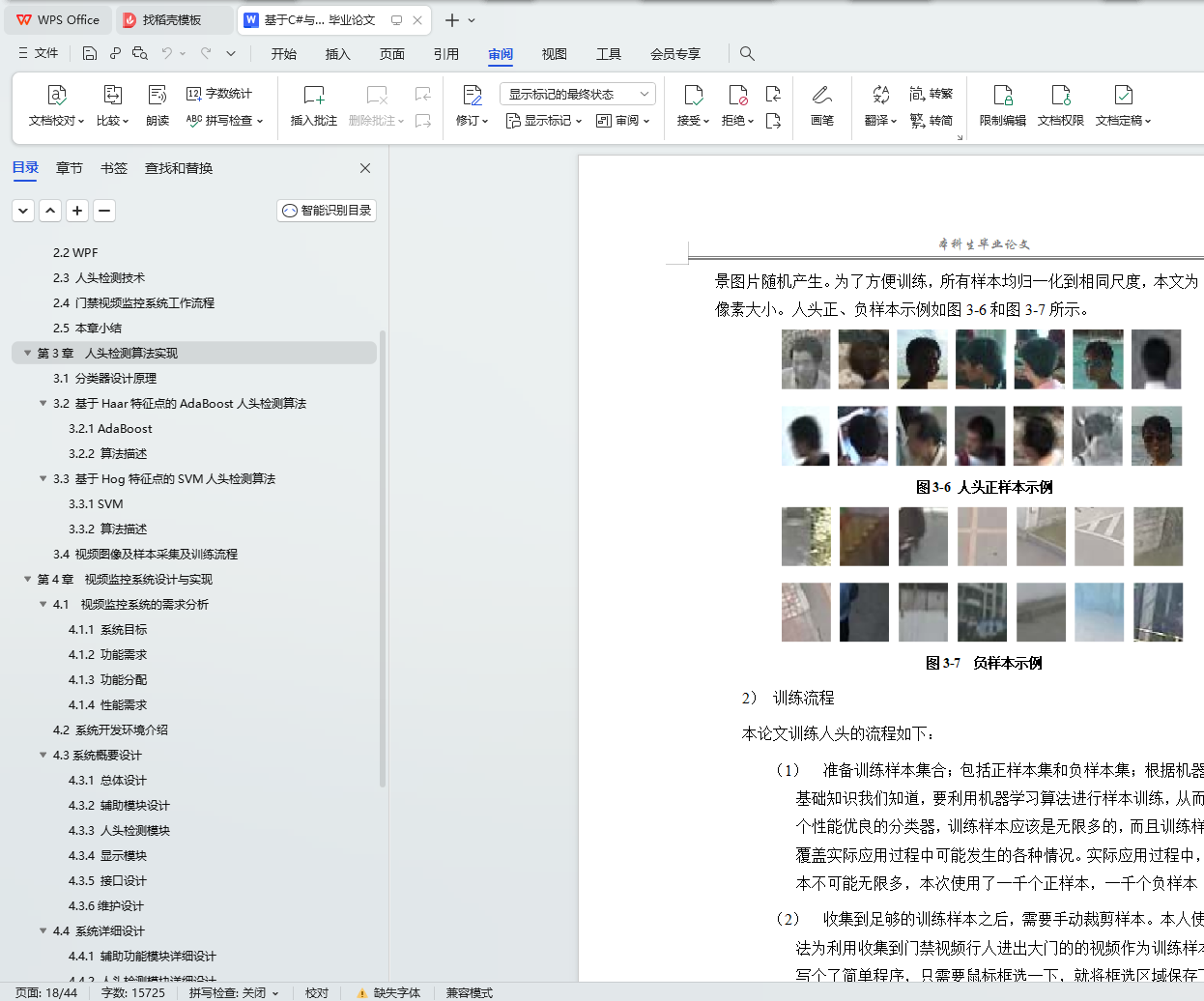Select the 画笔 pen tool
This screenshot has height=1001, width=1204.
(821, 104)
